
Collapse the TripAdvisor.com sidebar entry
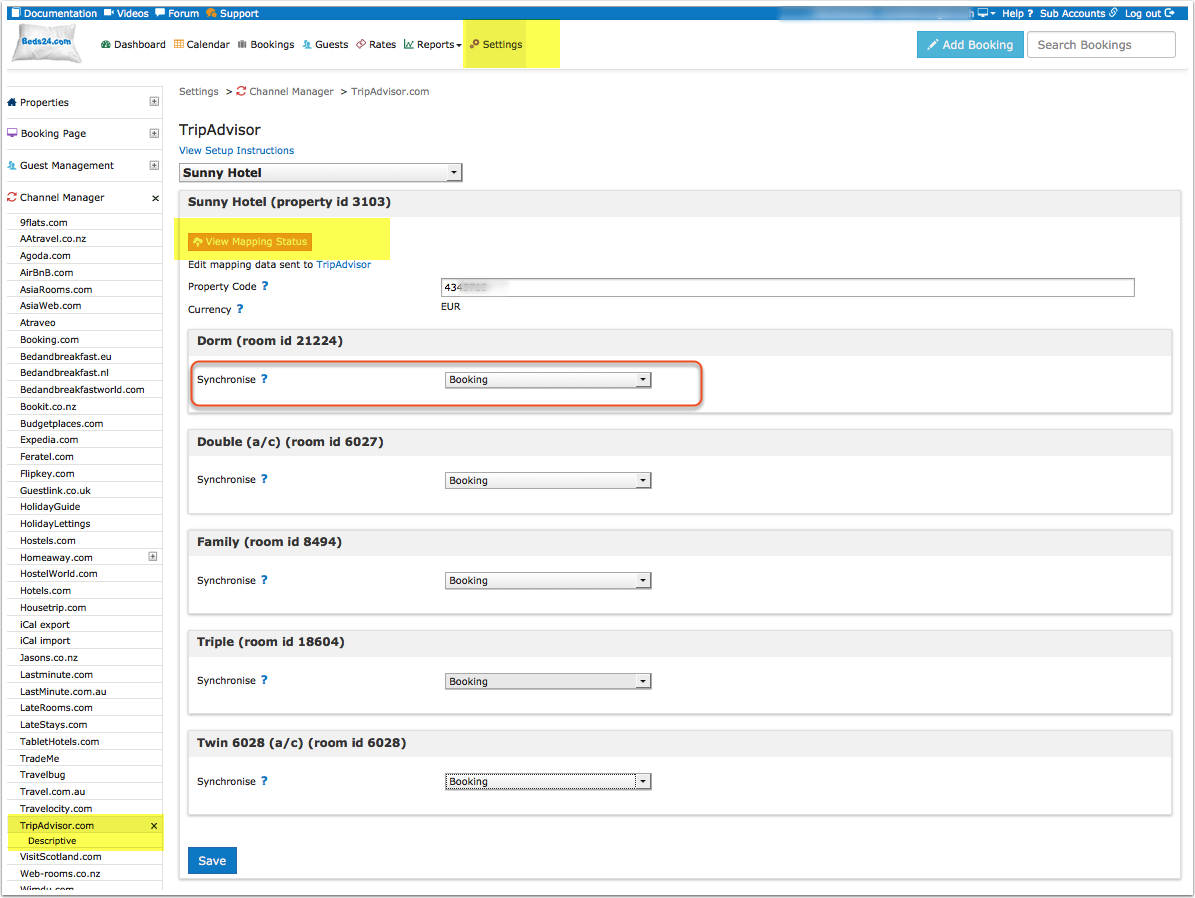154,826
